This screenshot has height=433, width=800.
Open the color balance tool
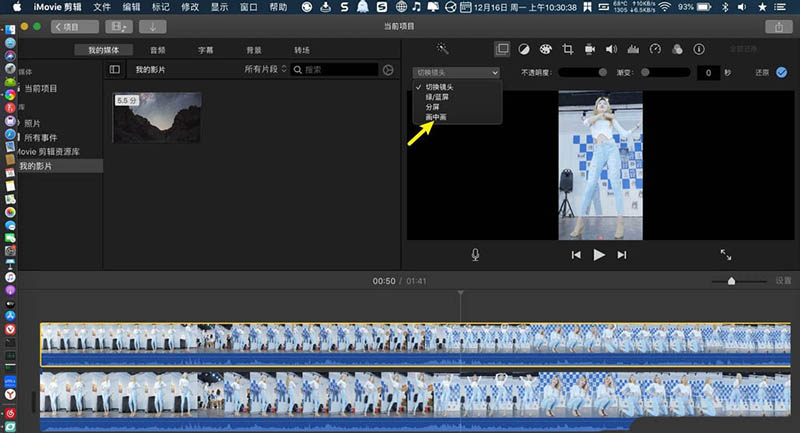coord(524,49)
